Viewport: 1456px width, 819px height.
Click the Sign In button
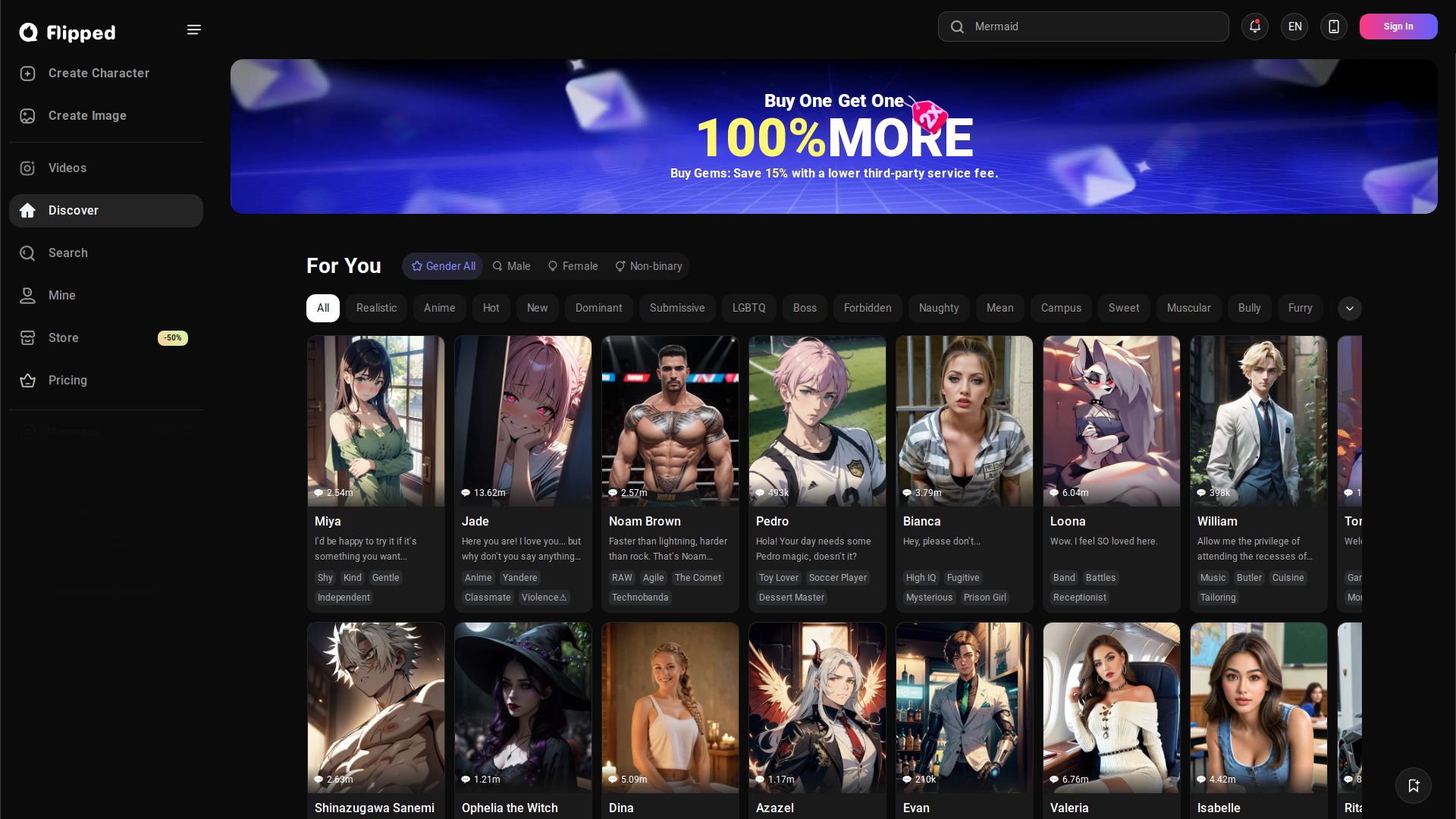1398,27
